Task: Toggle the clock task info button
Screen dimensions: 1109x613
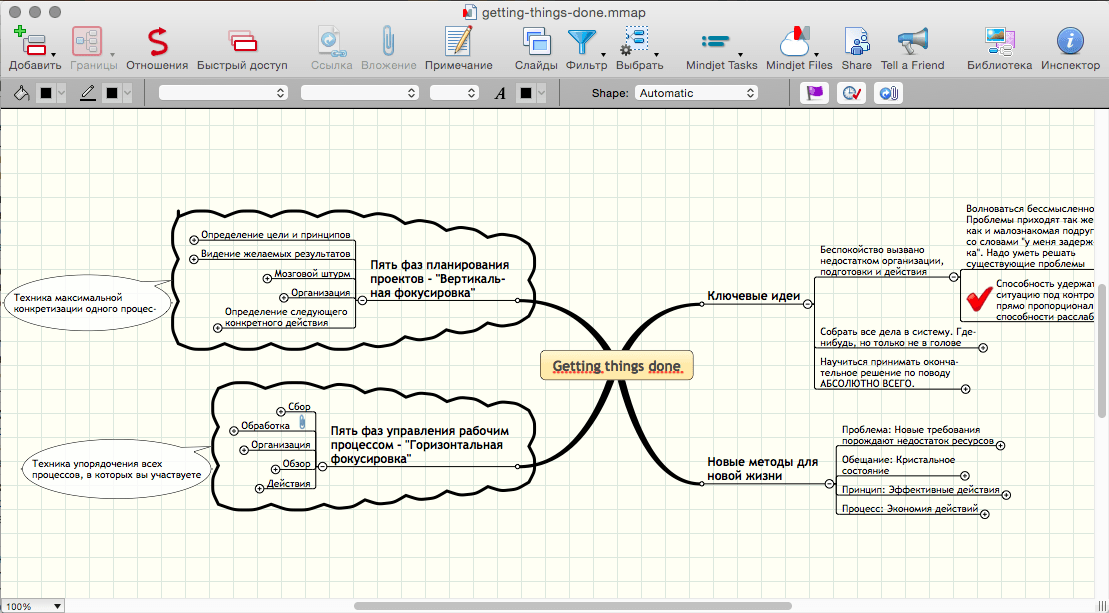Action: [852, 93]
